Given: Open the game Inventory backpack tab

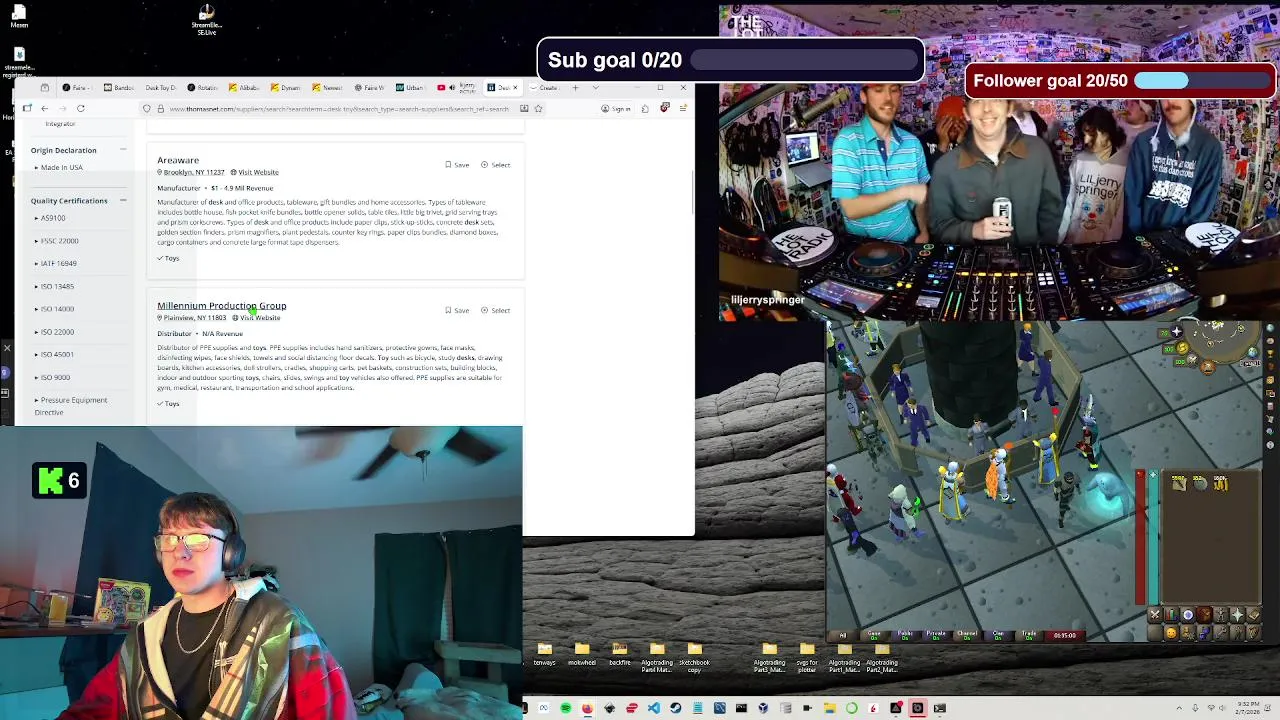Looking at the screenshot, I should tap(1204, 616).
